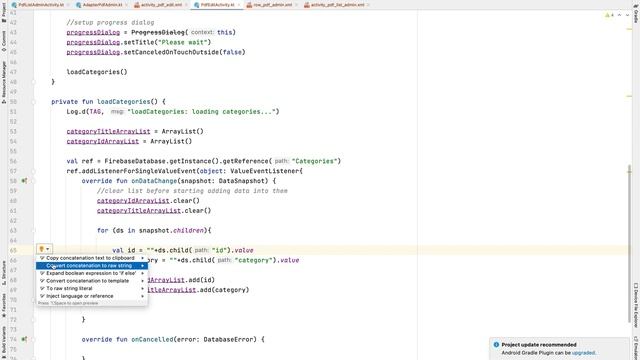Open the AdapterPdfAdmin.kt editor tab

[102, 5]
